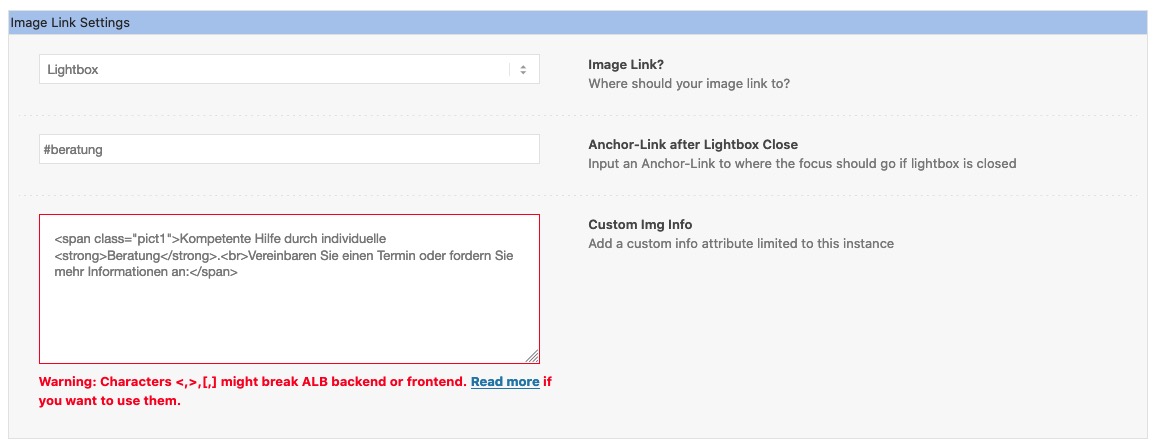This screenshot has height=448, width=1156.
Task: Click the dropdown arrows beside Lightbox
Action: pos(523,70)
